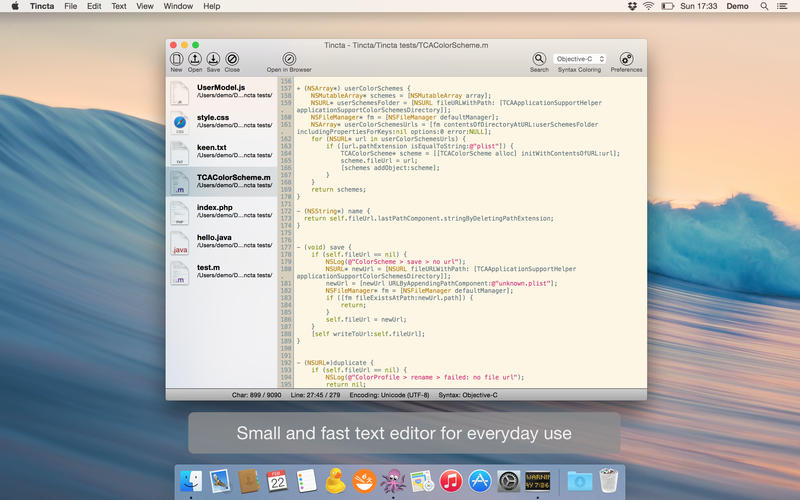Click the Demo user name in menu bar
The height and width of the screenshot is (500, 800).
click(737, 6)
